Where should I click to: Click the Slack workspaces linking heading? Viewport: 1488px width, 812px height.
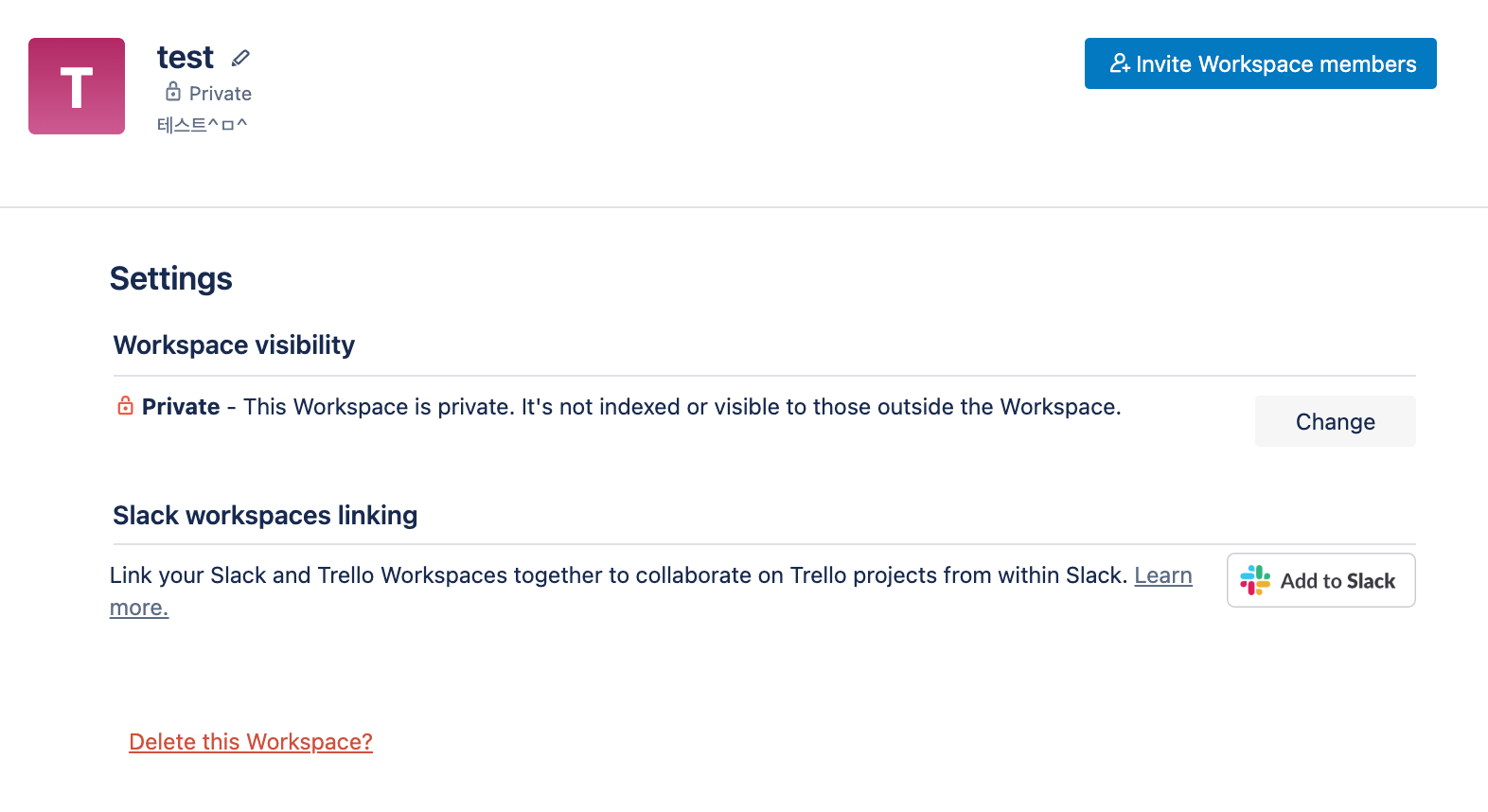click(x=265, y=516)
